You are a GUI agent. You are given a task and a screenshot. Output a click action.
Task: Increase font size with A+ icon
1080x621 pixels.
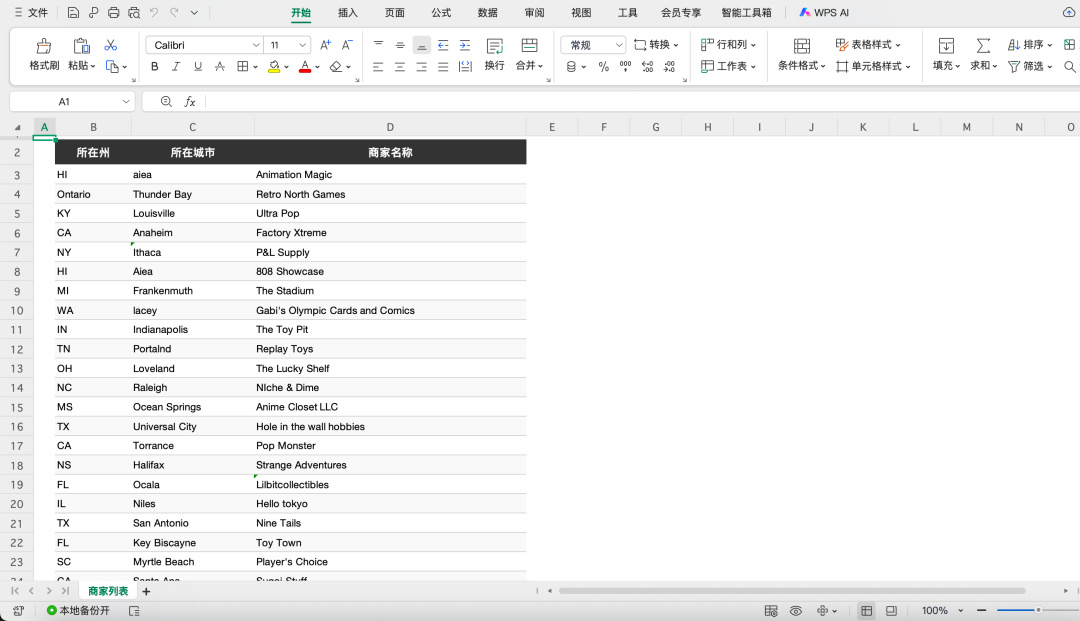point(325,45)
